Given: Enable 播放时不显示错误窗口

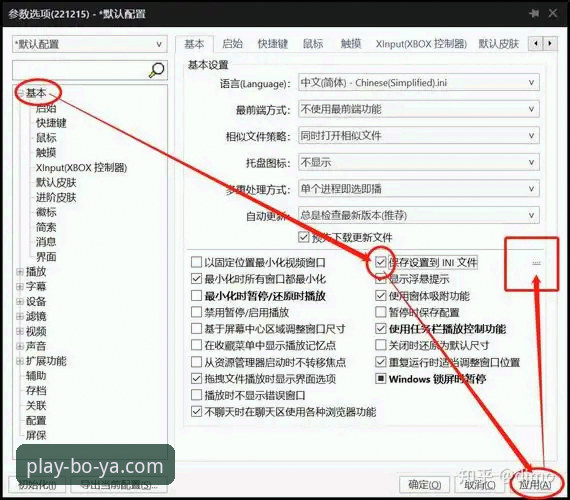Looking at the screenshot, I should coord(196,395).
